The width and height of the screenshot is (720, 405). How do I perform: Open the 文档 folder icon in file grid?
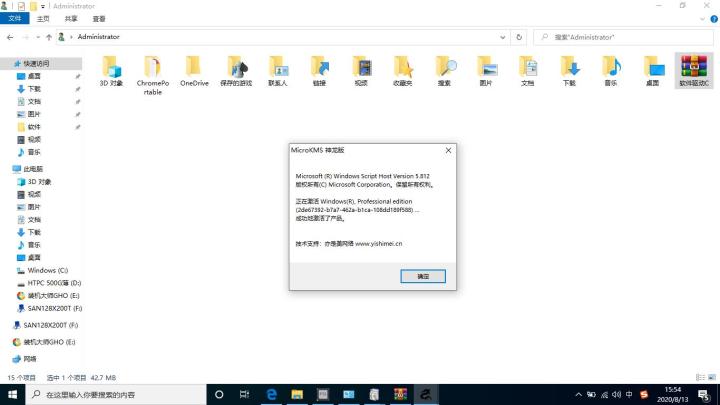528,67
